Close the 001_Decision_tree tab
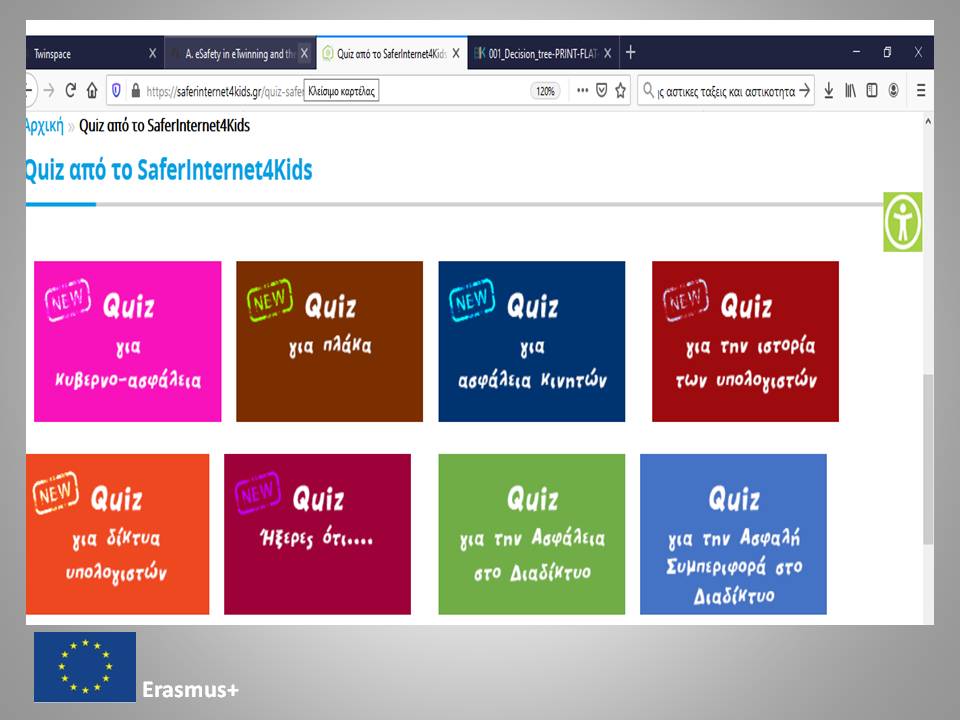Viewport: 960px width, 720px height. (607, 53)
